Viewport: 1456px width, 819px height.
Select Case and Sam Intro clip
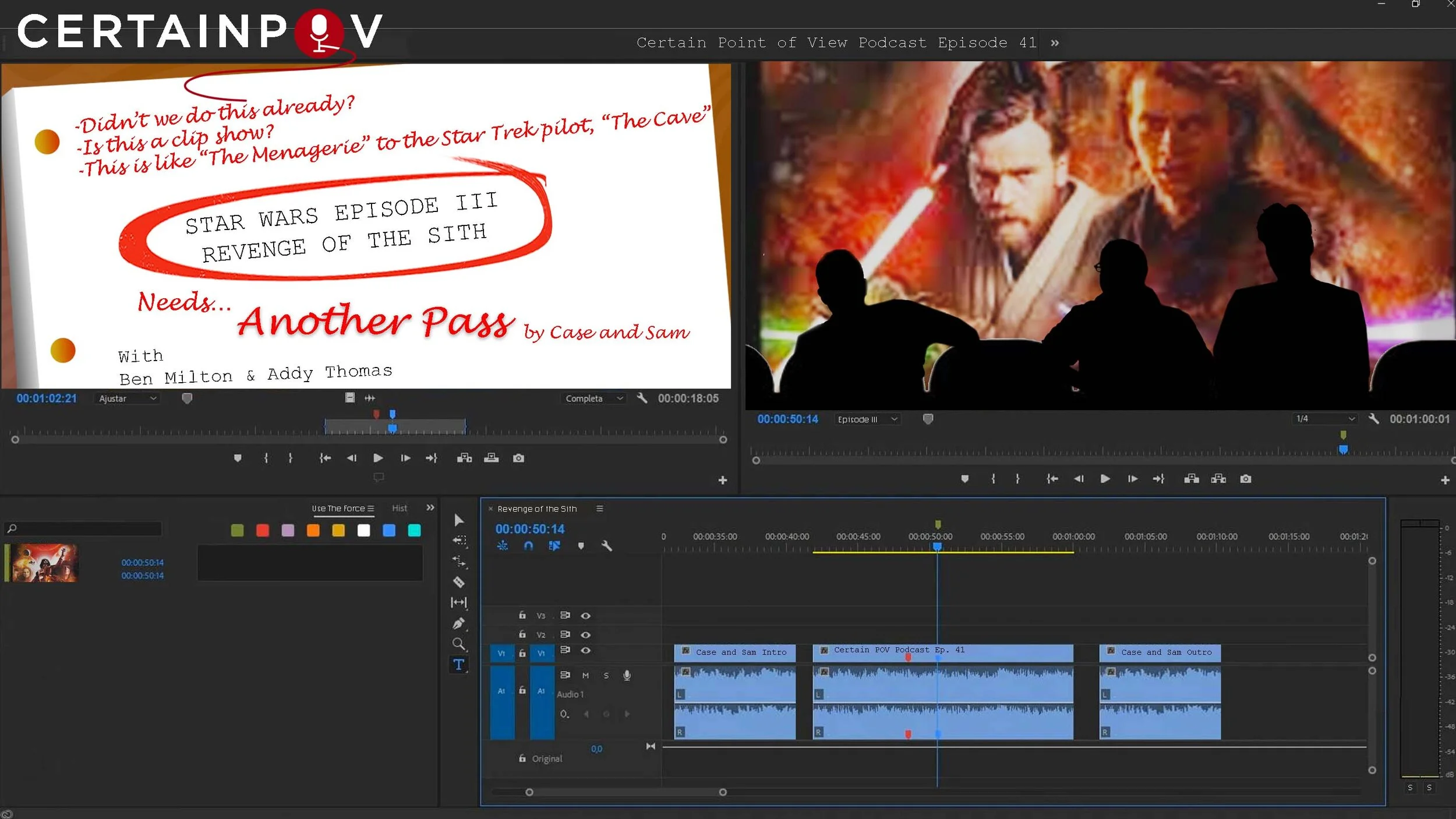tap(735, 652)
